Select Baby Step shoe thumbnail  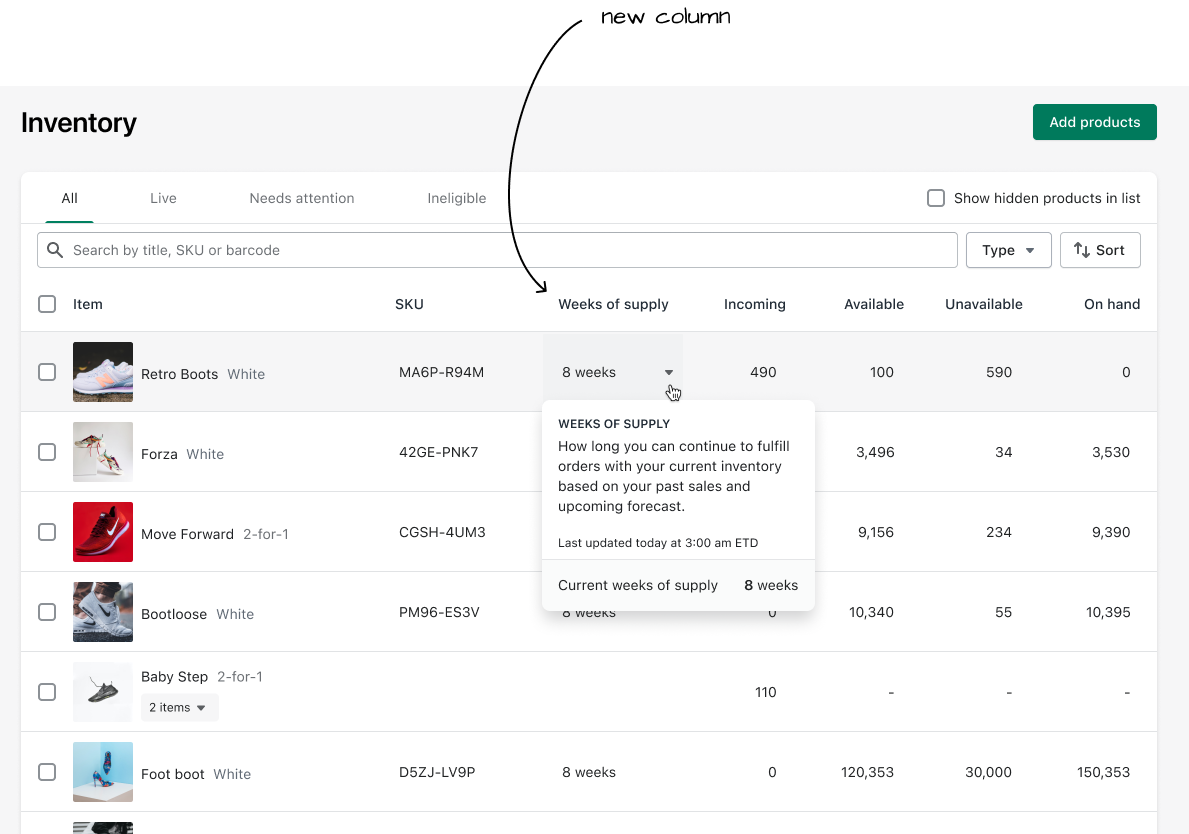point(103,692)
